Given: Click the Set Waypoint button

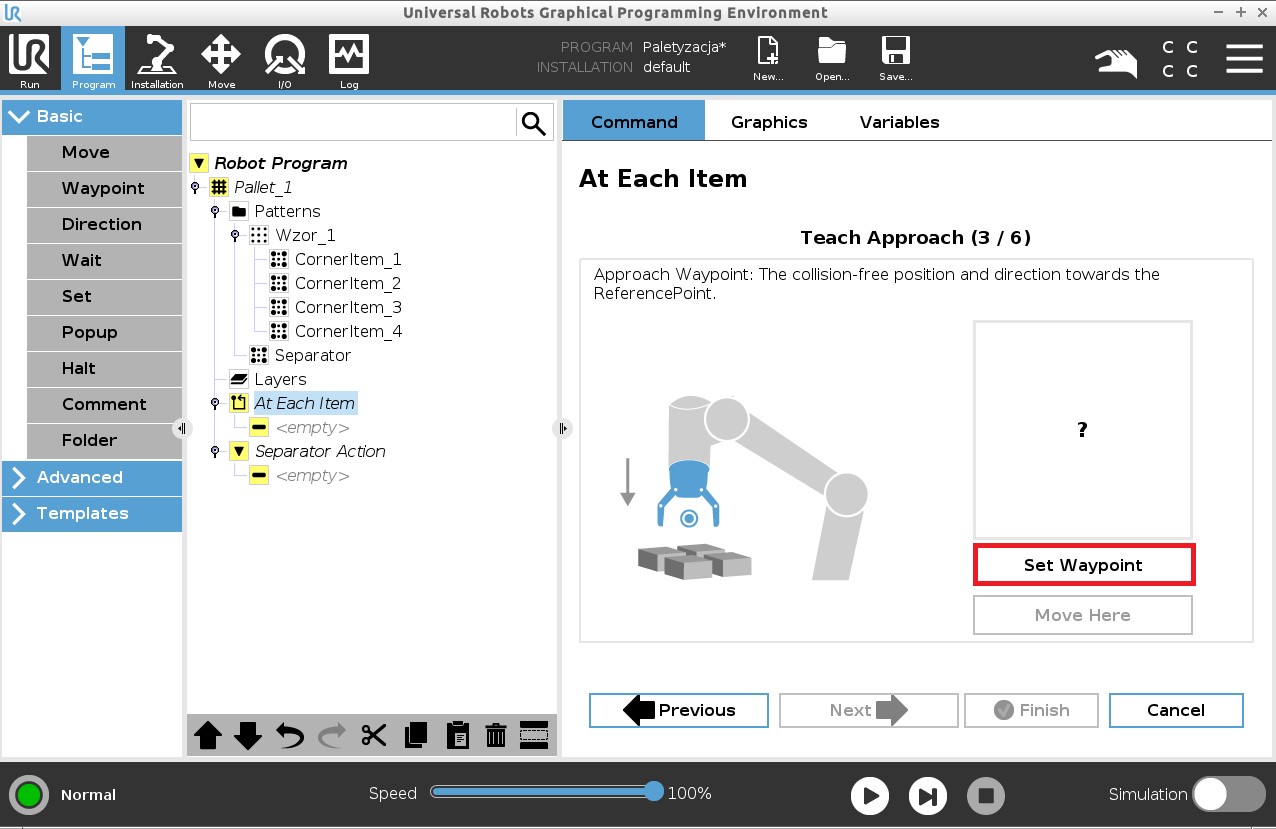Looking at the screenshot, I should [1083, 565].
